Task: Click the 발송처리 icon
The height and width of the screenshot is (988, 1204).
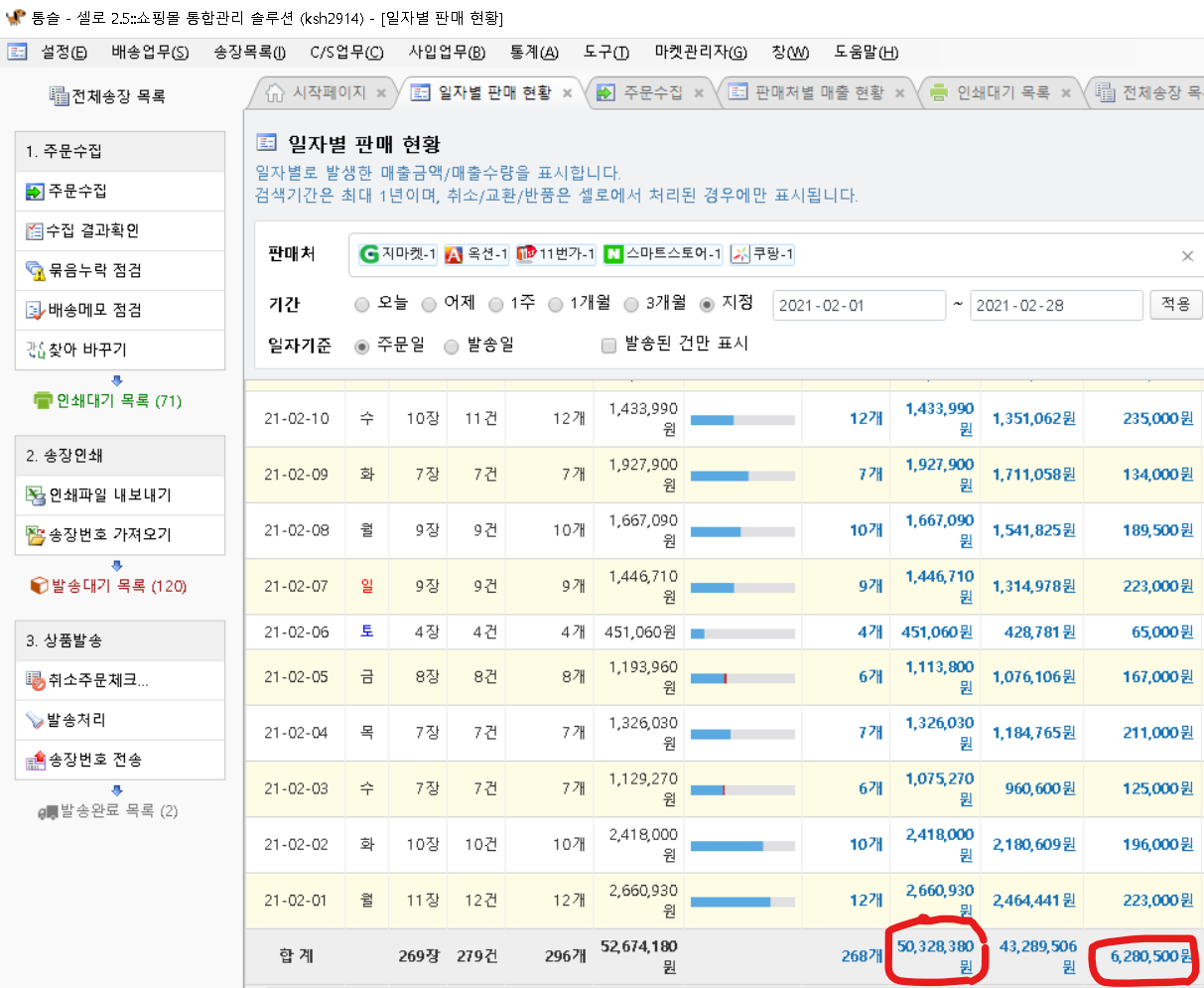Action: point(35,720)
